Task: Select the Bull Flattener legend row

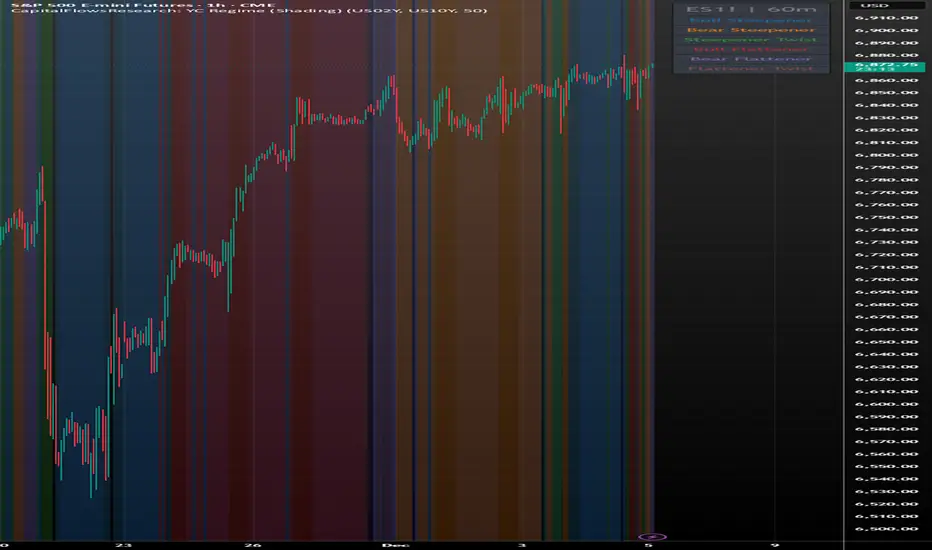Action: (x=751, y=49)
